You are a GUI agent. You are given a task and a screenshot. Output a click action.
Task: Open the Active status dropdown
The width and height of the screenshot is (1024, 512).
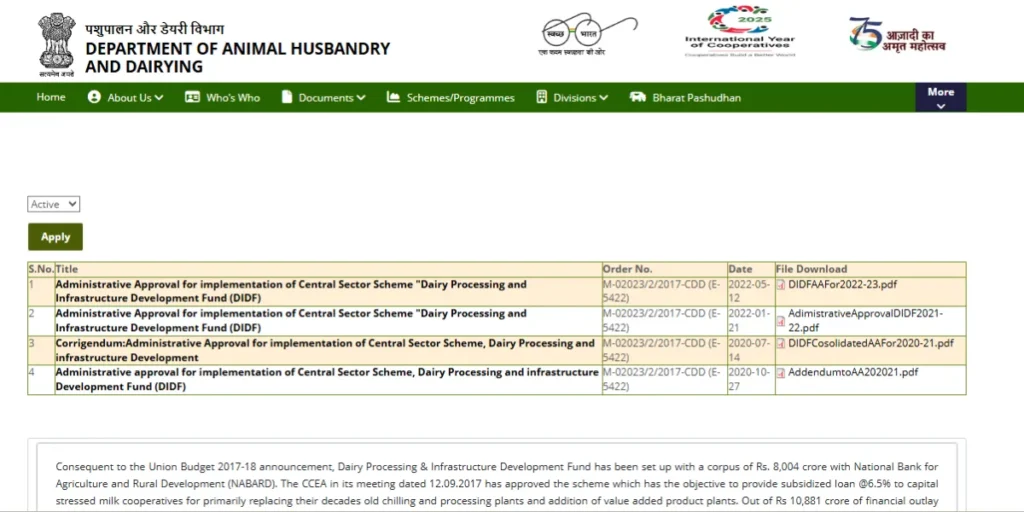point(54,204)
